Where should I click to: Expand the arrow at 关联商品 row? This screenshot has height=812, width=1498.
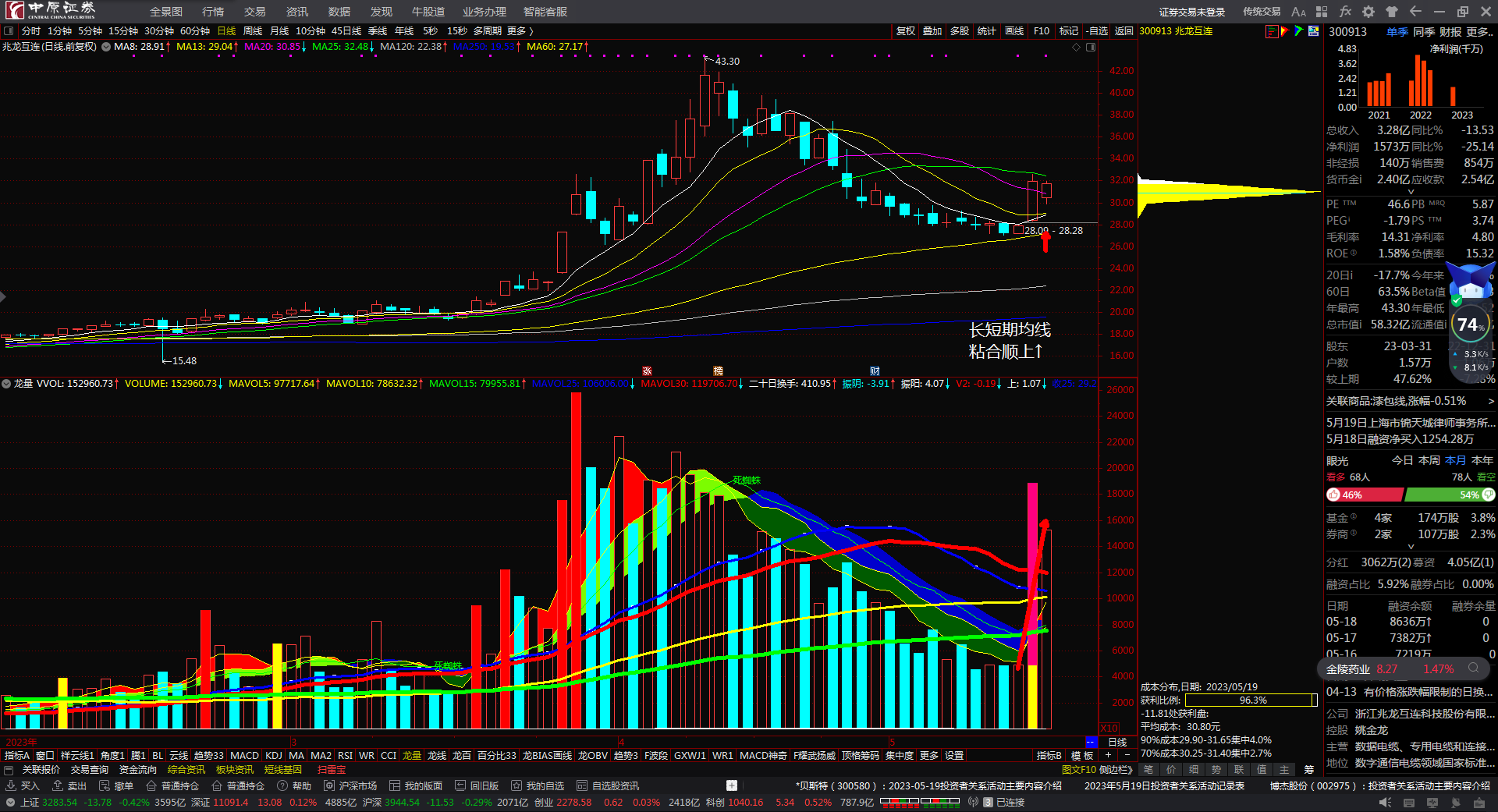coord(1490,401)
